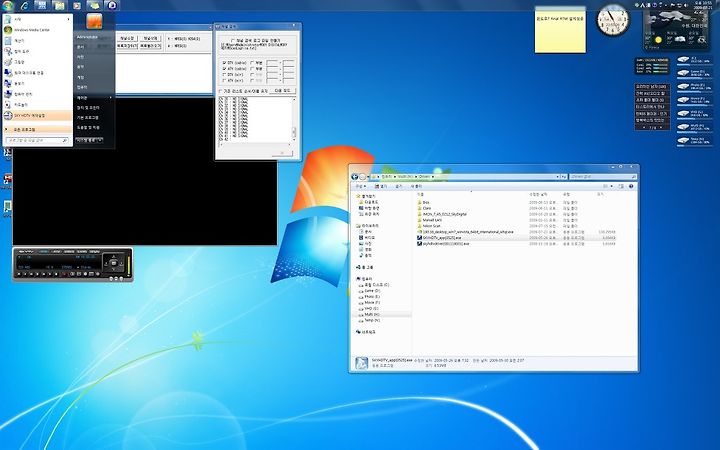
Task: Expand the submenu arrow of the first Start menu program
Action: click(69, 19)
